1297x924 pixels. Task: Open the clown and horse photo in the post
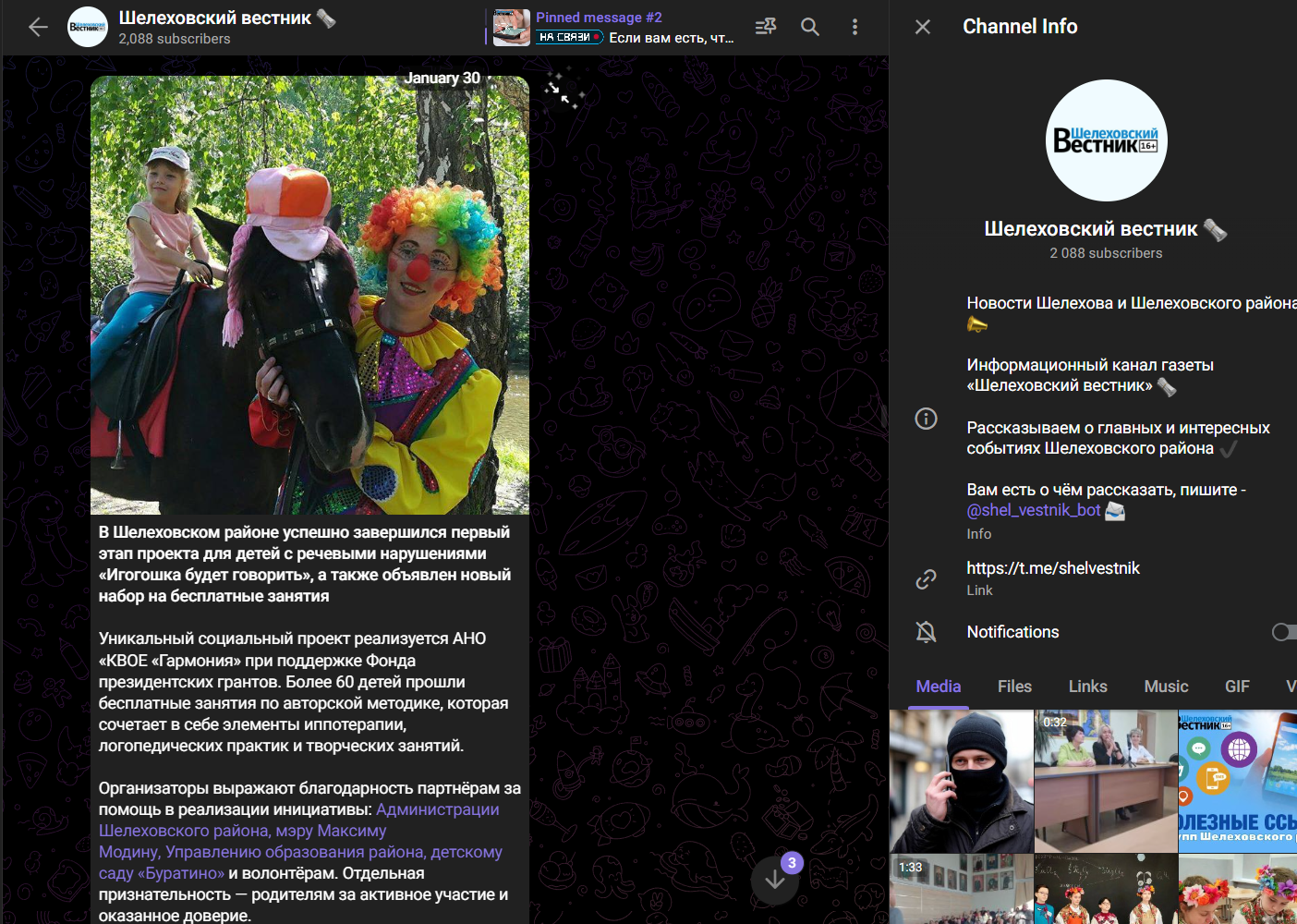pos(309,295)
